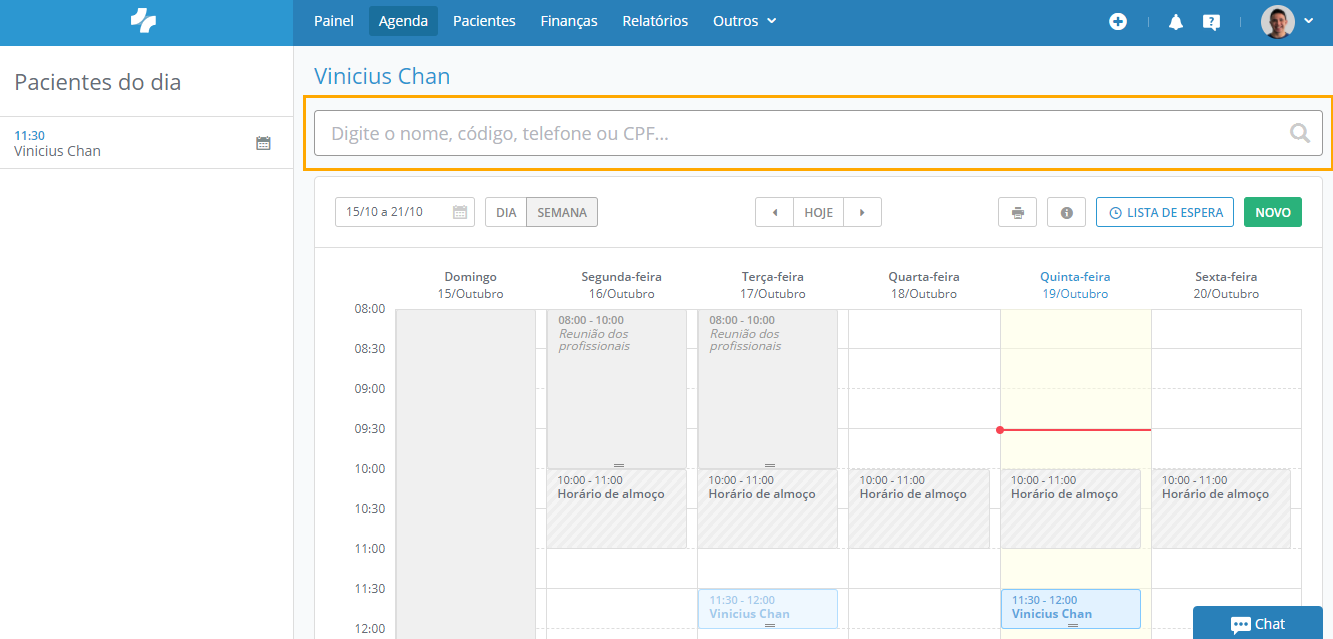The height and width of the screenshot is (639, 1333).
Task: Select the Terça-feira 17/Outubro header
Action: click(x=772, y=285)
